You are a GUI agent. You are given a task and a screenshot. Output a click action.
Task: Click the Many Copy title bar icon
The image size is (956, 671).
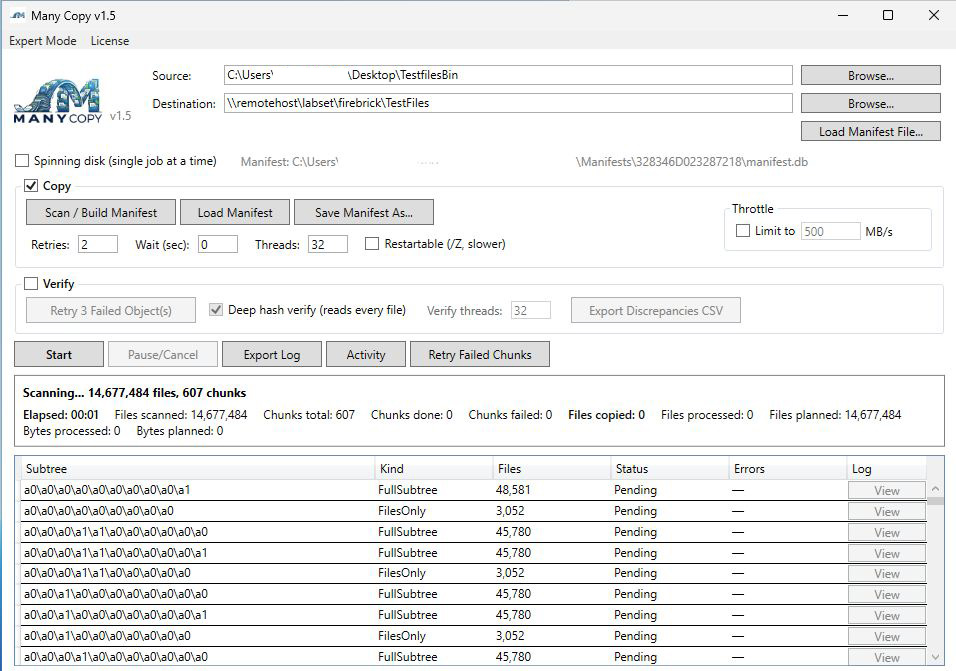coord(18,15)
